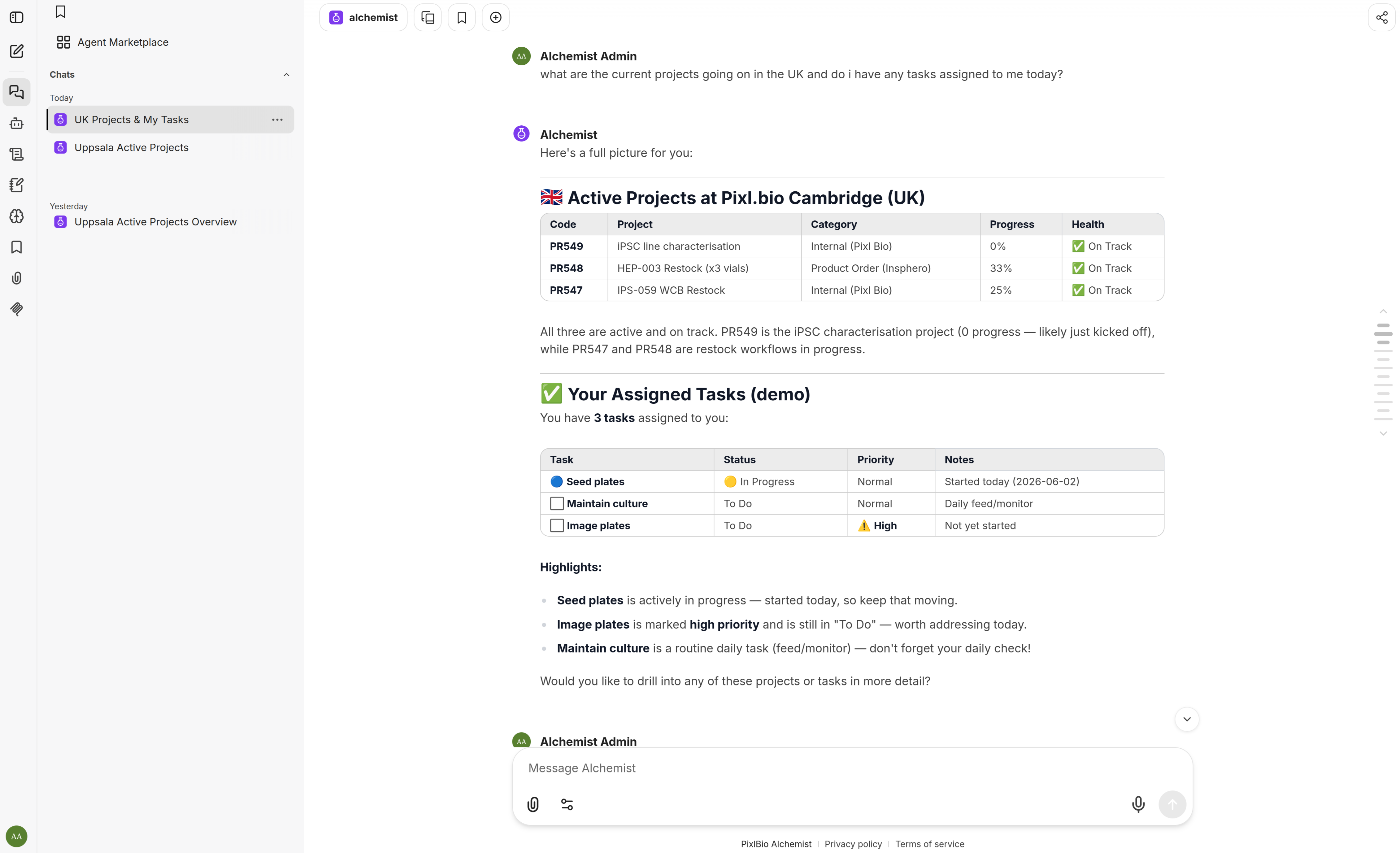Toggle the sidebar panel icon
Viewport: 1400px width, 853px height.
coord(16,18)
